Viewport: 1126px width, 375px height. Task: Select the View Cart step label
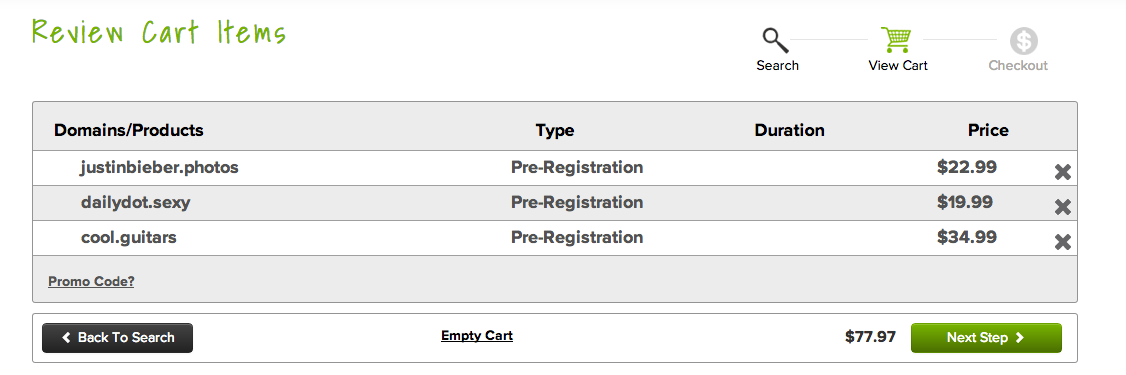[x=898, y=65]
